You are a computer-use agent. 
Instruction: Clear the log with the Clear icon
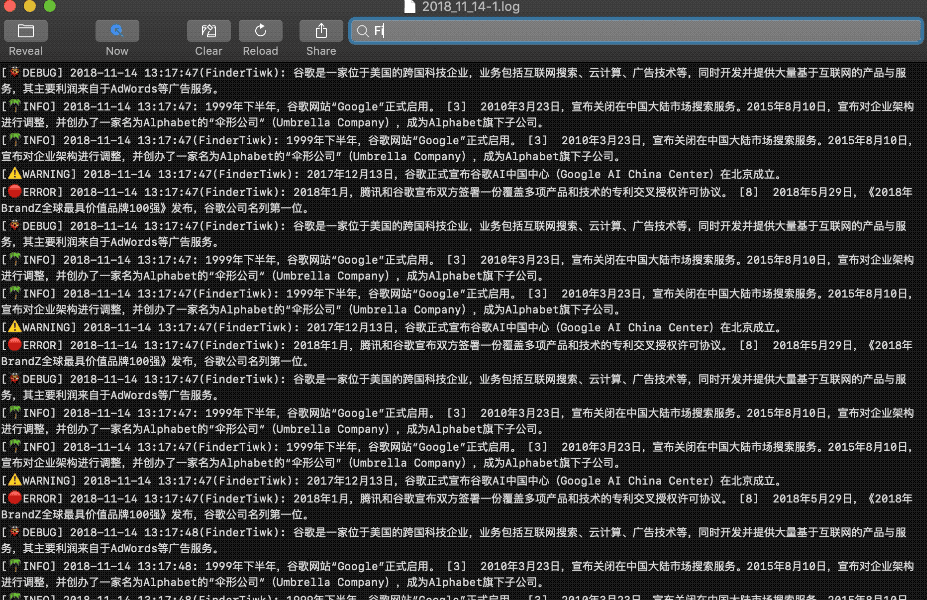209,31
